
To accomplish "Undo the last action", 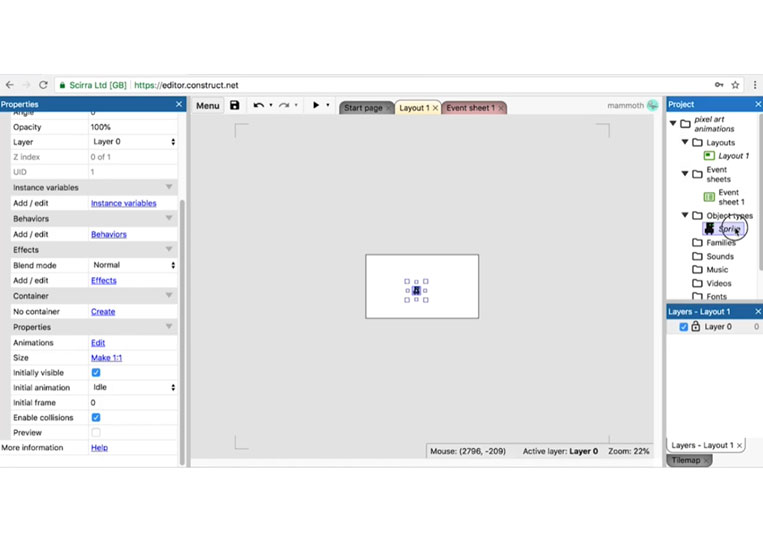I will (258, 105).
